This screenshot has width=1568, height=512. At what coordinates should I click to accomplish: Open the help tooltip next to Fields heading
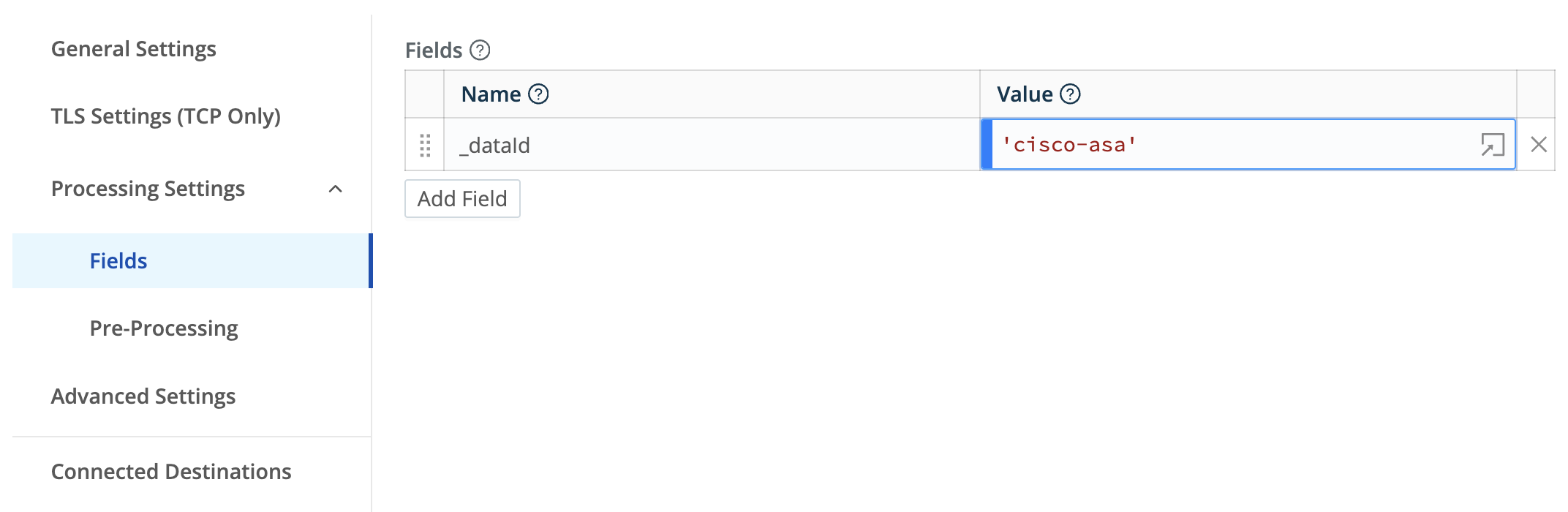click(x=479, y=50)
